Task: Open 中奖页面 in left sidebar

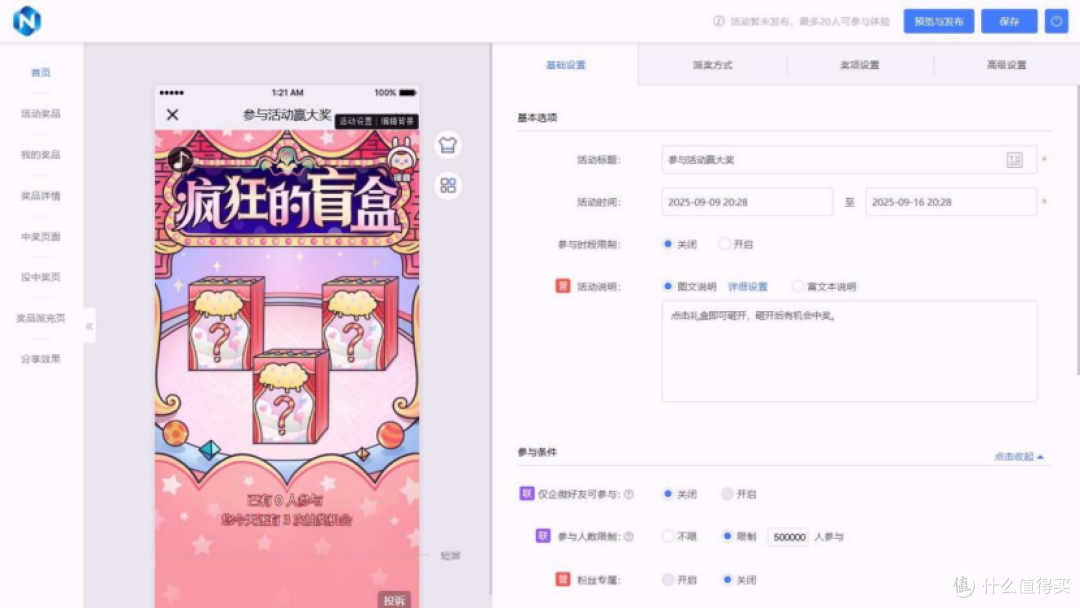Action: point(41,236)
